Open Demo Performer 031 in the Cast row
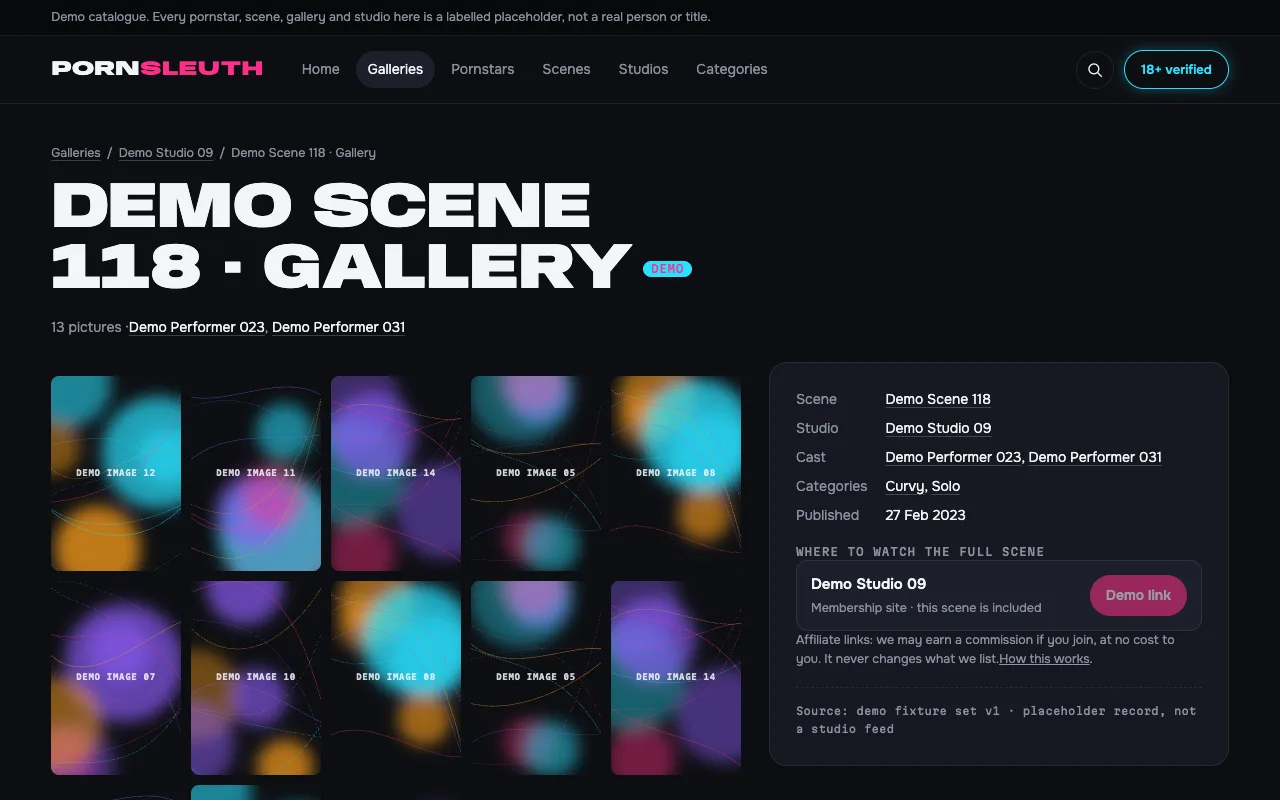This screenshot has width=1280, height=800. click(x=1095, y=457)
